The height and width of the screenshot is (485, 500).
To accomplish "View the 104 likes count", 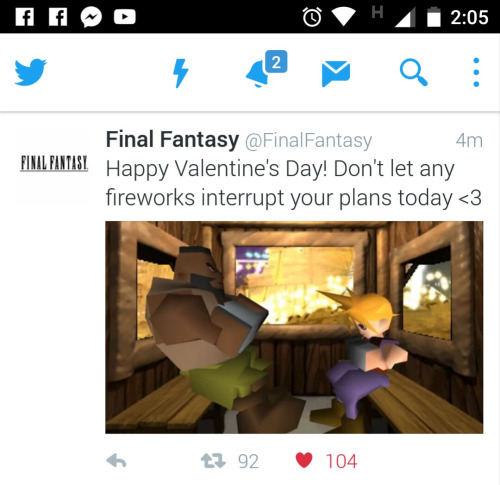I will pyautogui.click(x=341, y=461).
